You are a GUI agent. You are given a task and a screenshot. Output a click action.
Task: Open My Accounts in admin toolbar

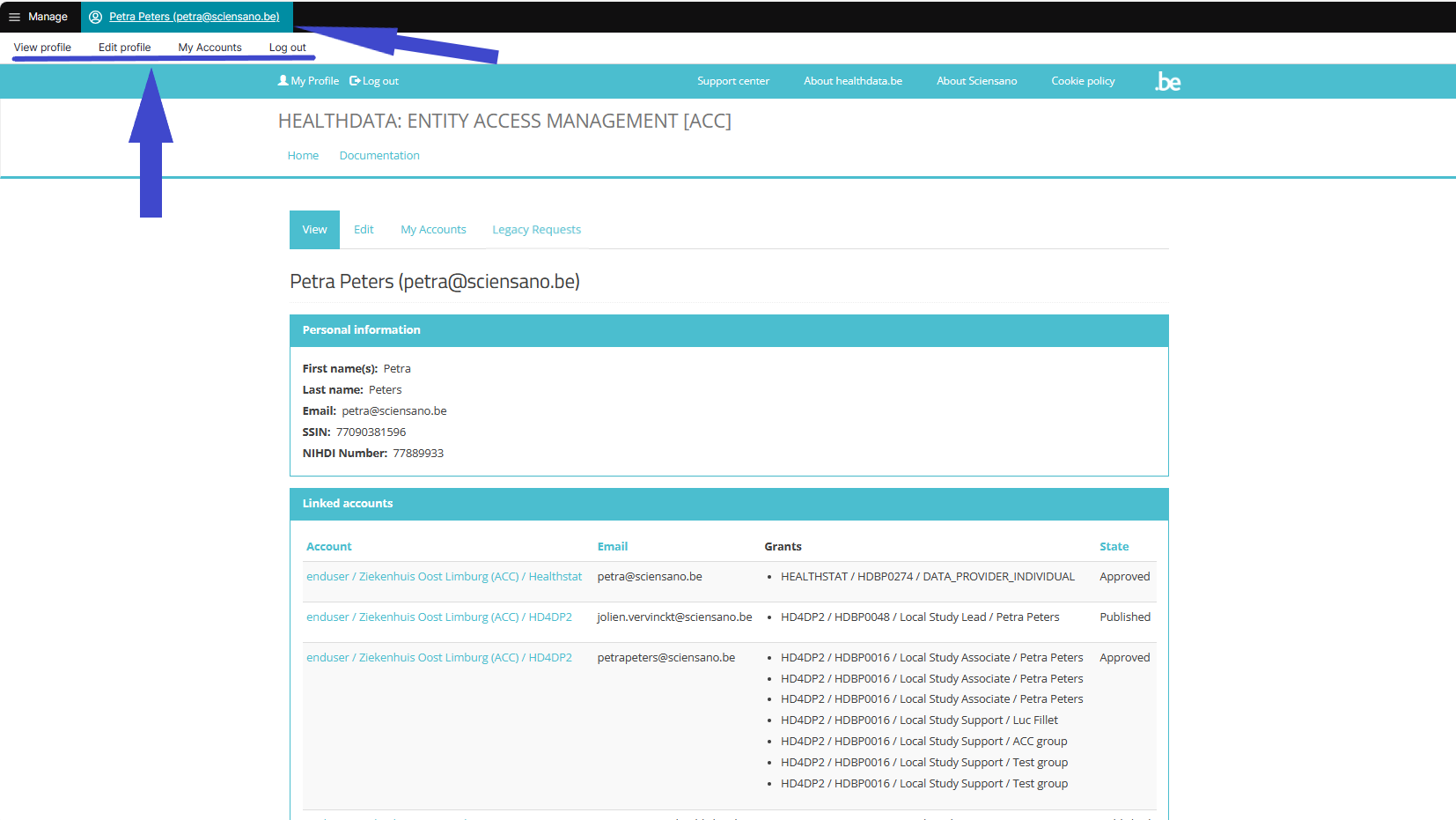[210, 48]
